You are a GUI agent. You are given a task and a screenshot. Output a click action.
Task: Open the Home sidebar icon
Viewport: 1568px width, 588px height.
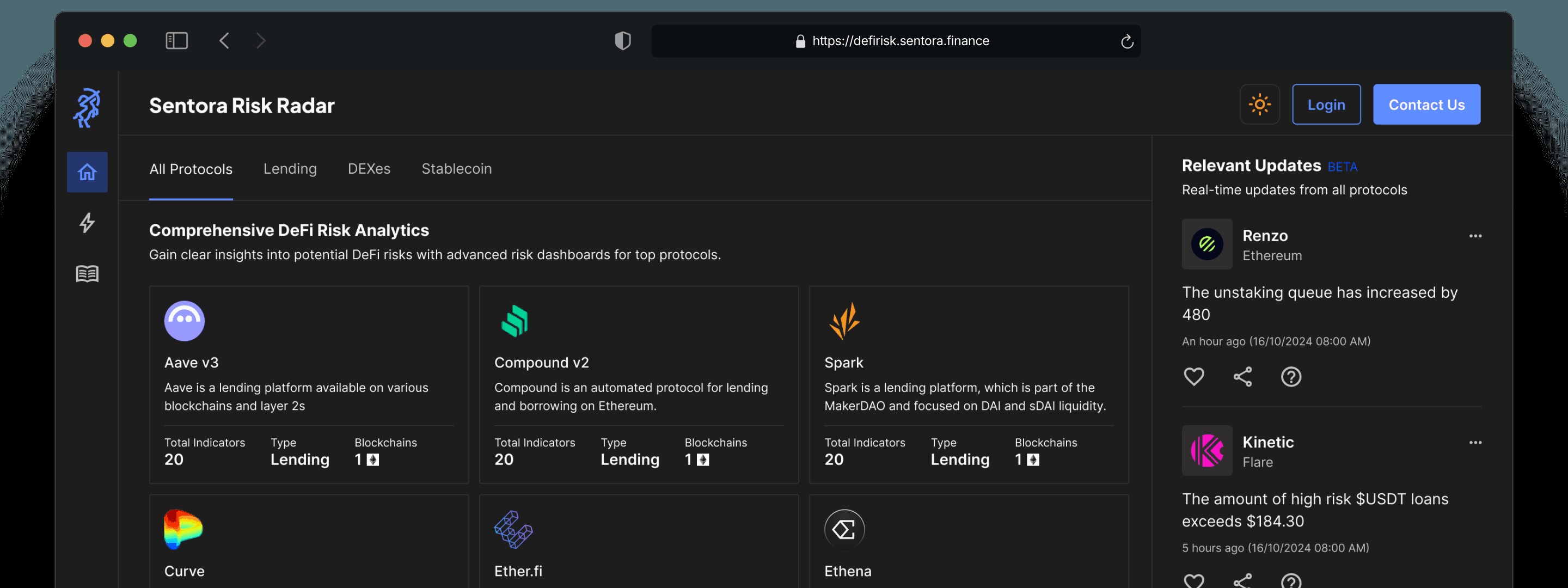87,172
